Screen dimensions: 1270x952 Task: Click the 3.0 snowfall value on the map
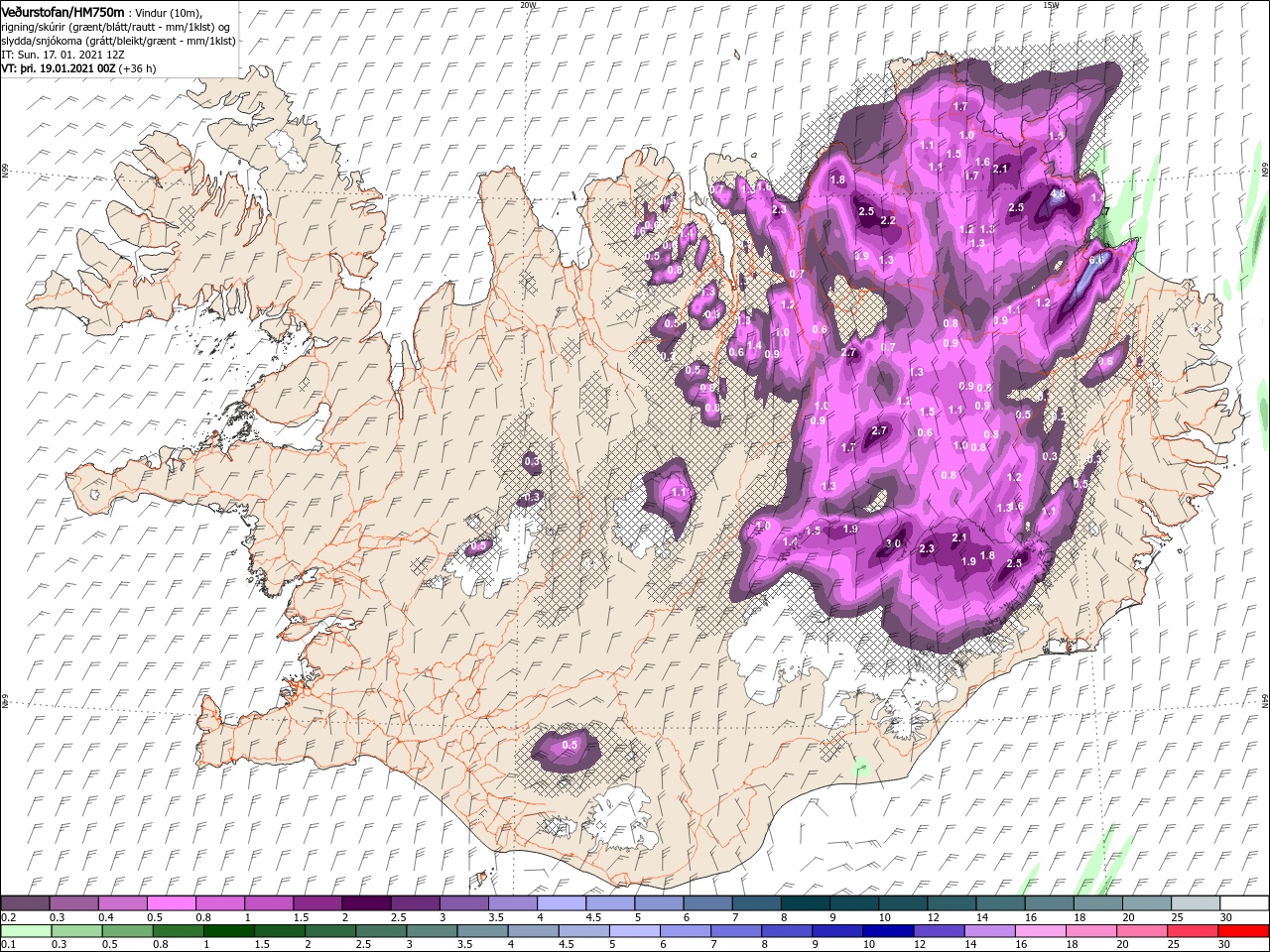pos(893,543)
